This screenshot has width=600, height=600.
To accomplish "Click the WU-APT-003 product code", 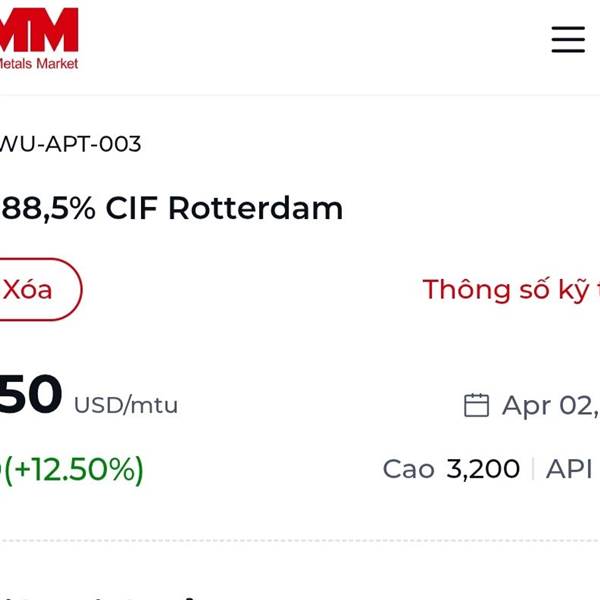I will click(70, 144).
